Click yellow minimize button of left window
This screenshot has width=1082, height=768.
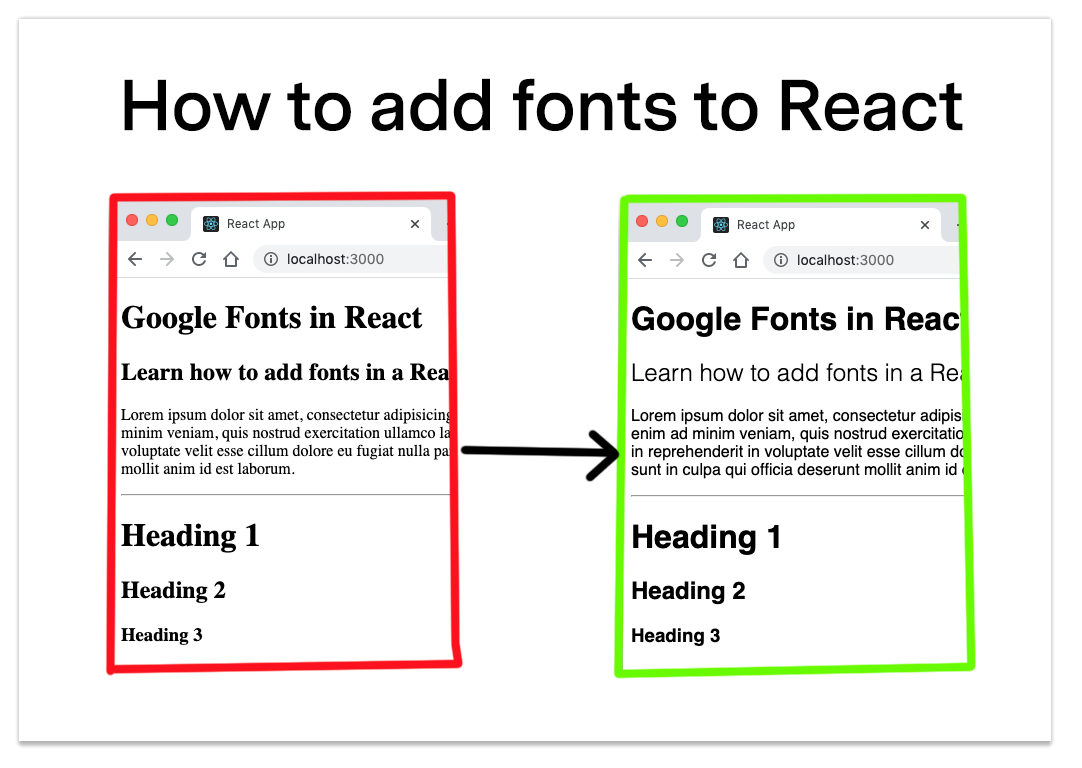tap(153, 220)
